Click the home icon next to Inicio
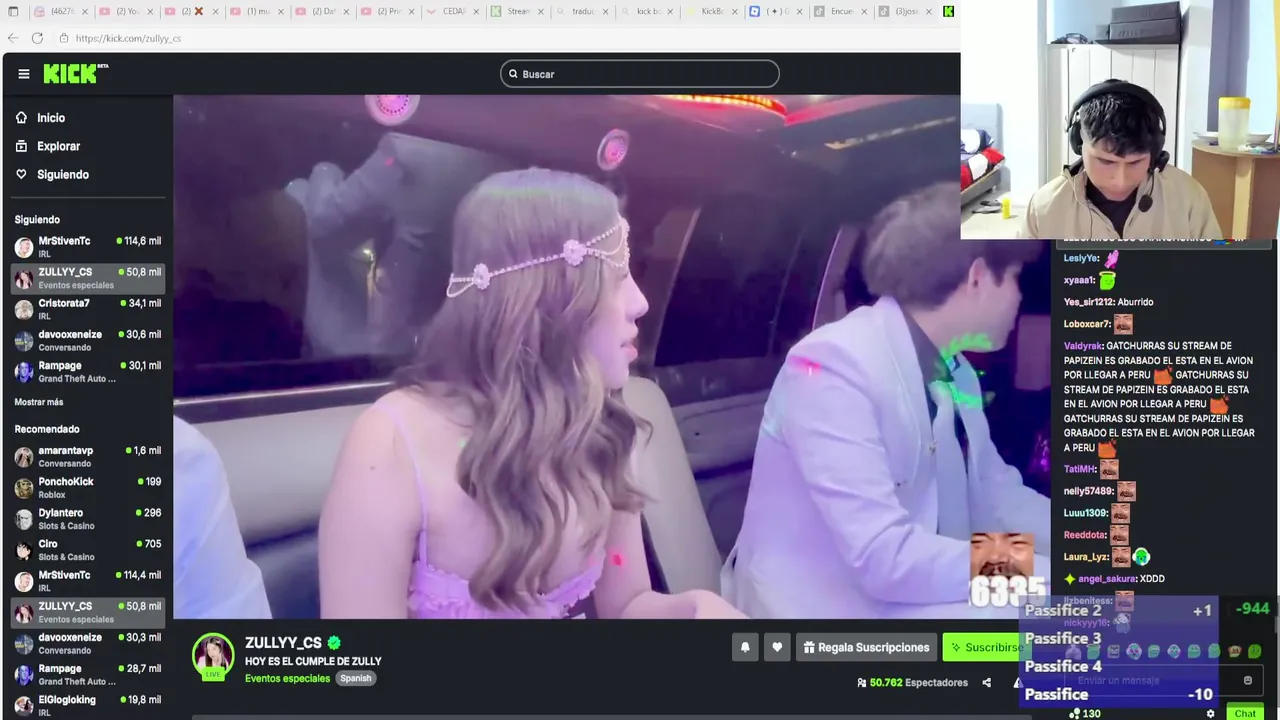This screenshot has height=720, width=1280. coord(21,118)
